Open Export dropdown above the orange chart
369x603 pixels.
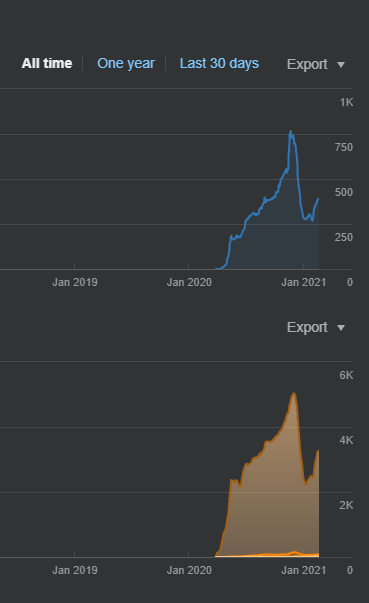coord(316,327)
